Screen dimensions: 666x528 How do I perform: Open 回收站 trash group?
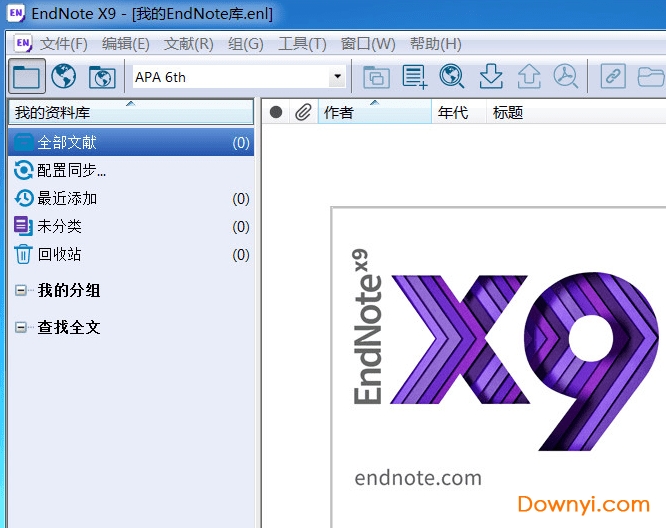tap(131, 254)
